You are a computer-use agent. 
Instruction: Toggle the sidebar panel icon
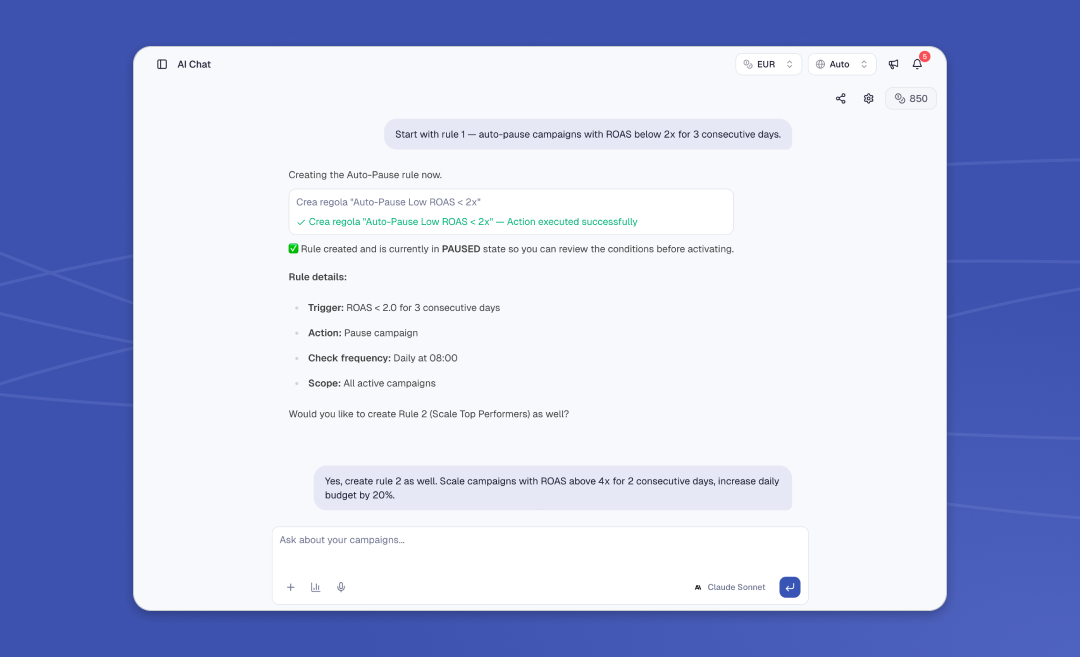point(162,64)
